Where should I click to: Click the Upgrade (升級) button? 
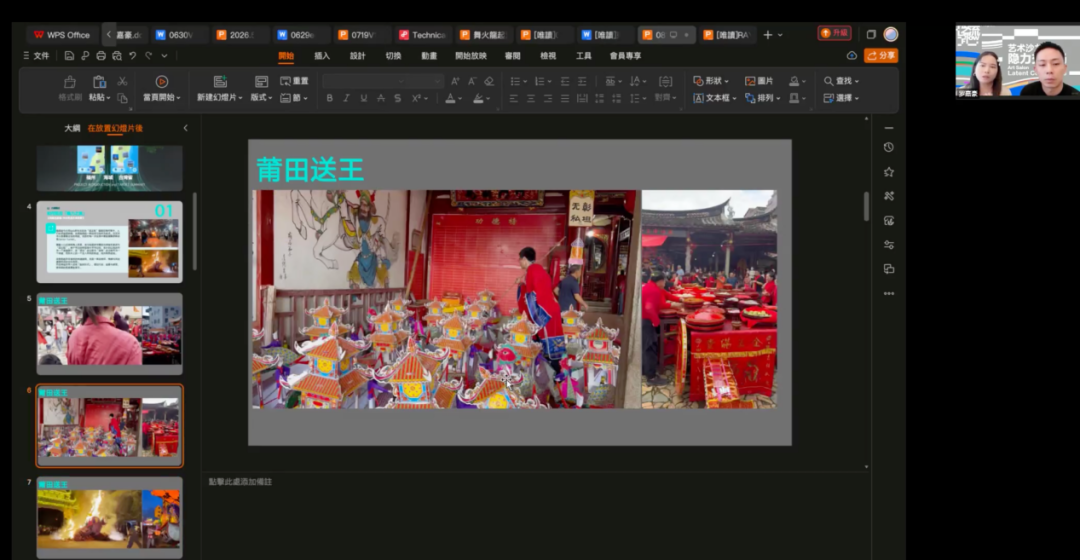[x=834, y=33]
